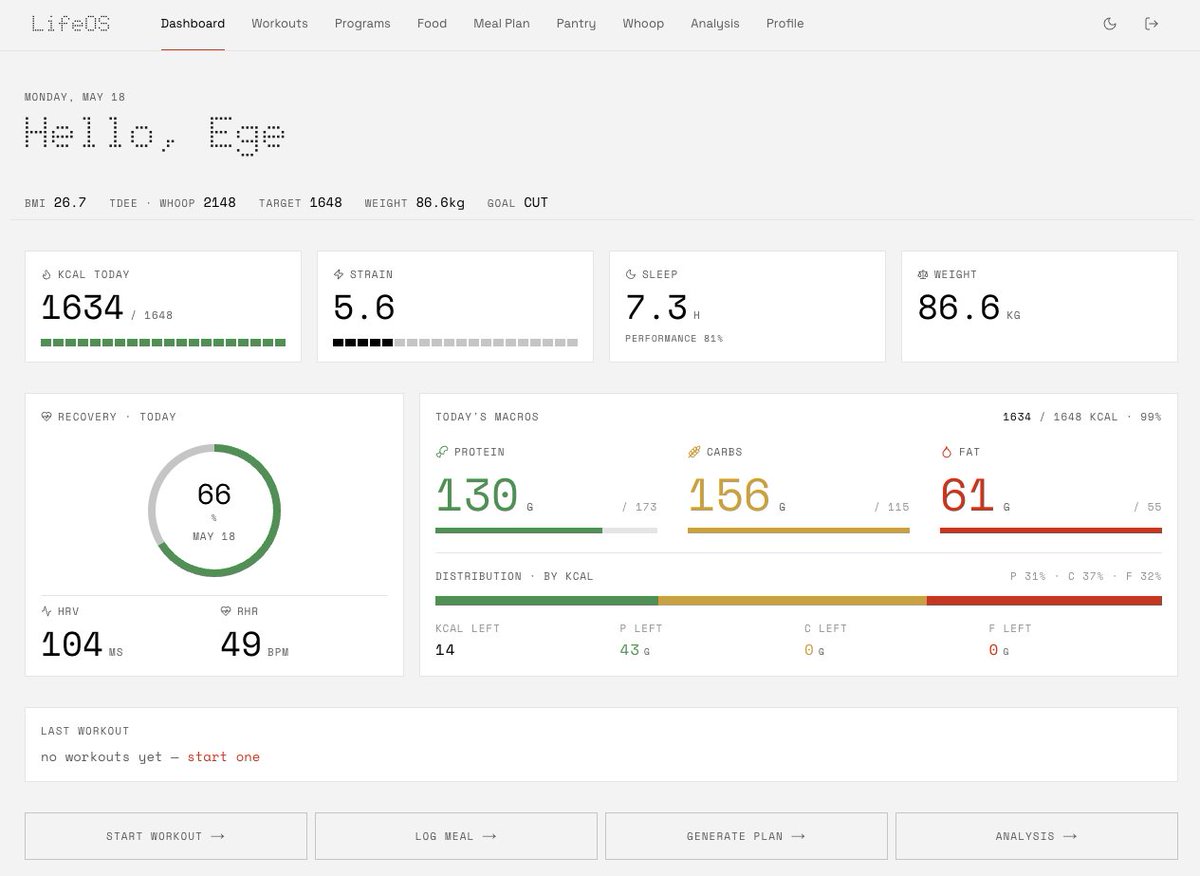Open the Whoop tab

[x=643, y=23]
